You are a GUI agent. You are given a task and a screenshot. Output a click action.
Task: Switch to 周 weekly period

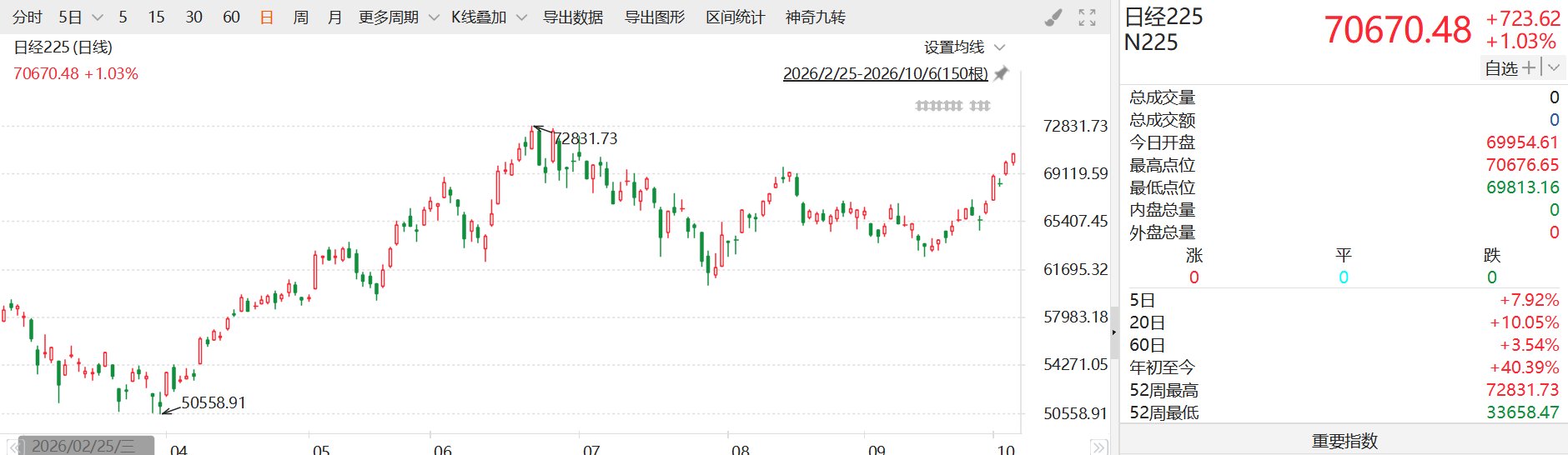point(301,17)
